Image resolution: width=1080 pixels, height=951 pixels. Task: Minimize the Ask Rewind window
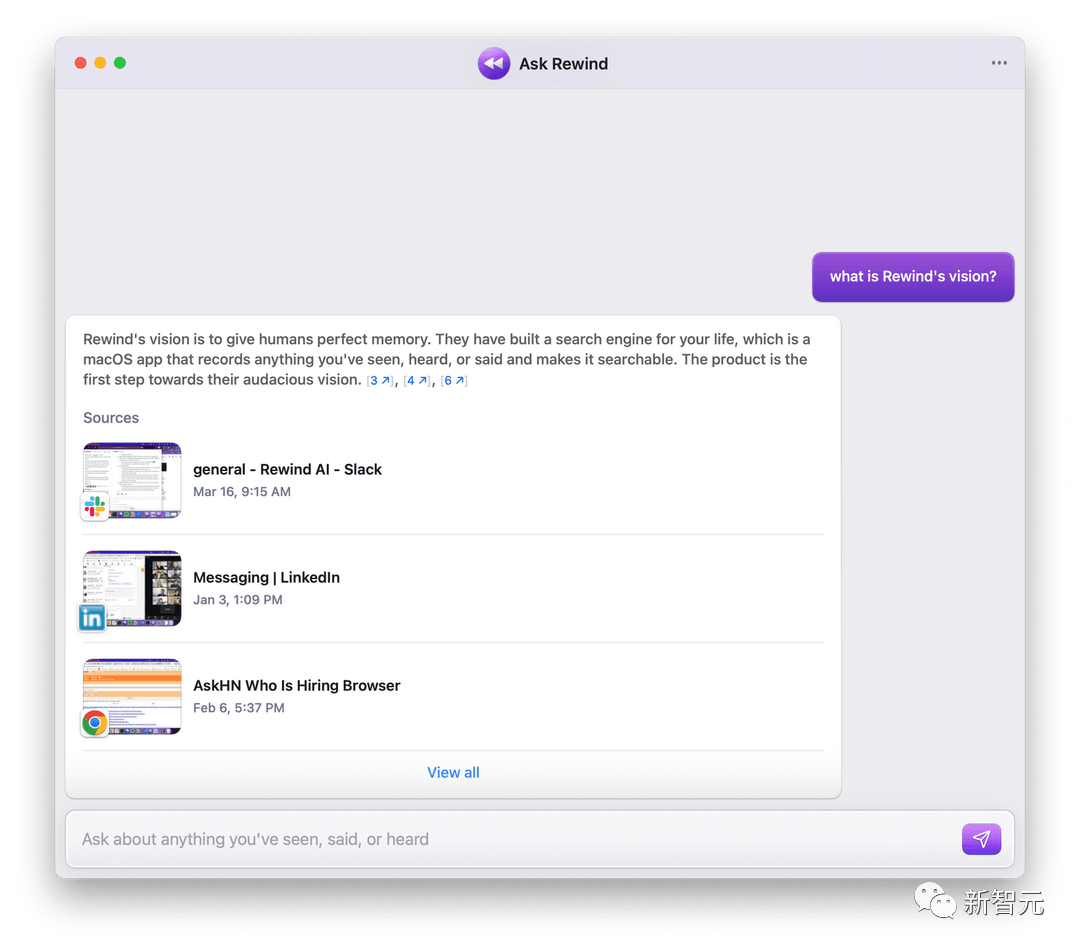[100, 63]
